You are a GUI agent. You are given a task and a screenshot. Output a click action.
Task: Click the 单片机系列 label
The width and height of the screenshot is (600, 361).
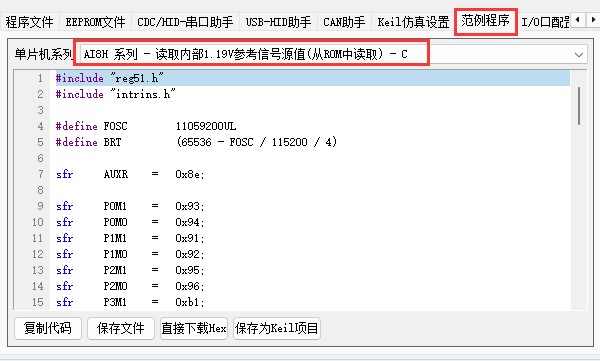[x=43, y=54]
